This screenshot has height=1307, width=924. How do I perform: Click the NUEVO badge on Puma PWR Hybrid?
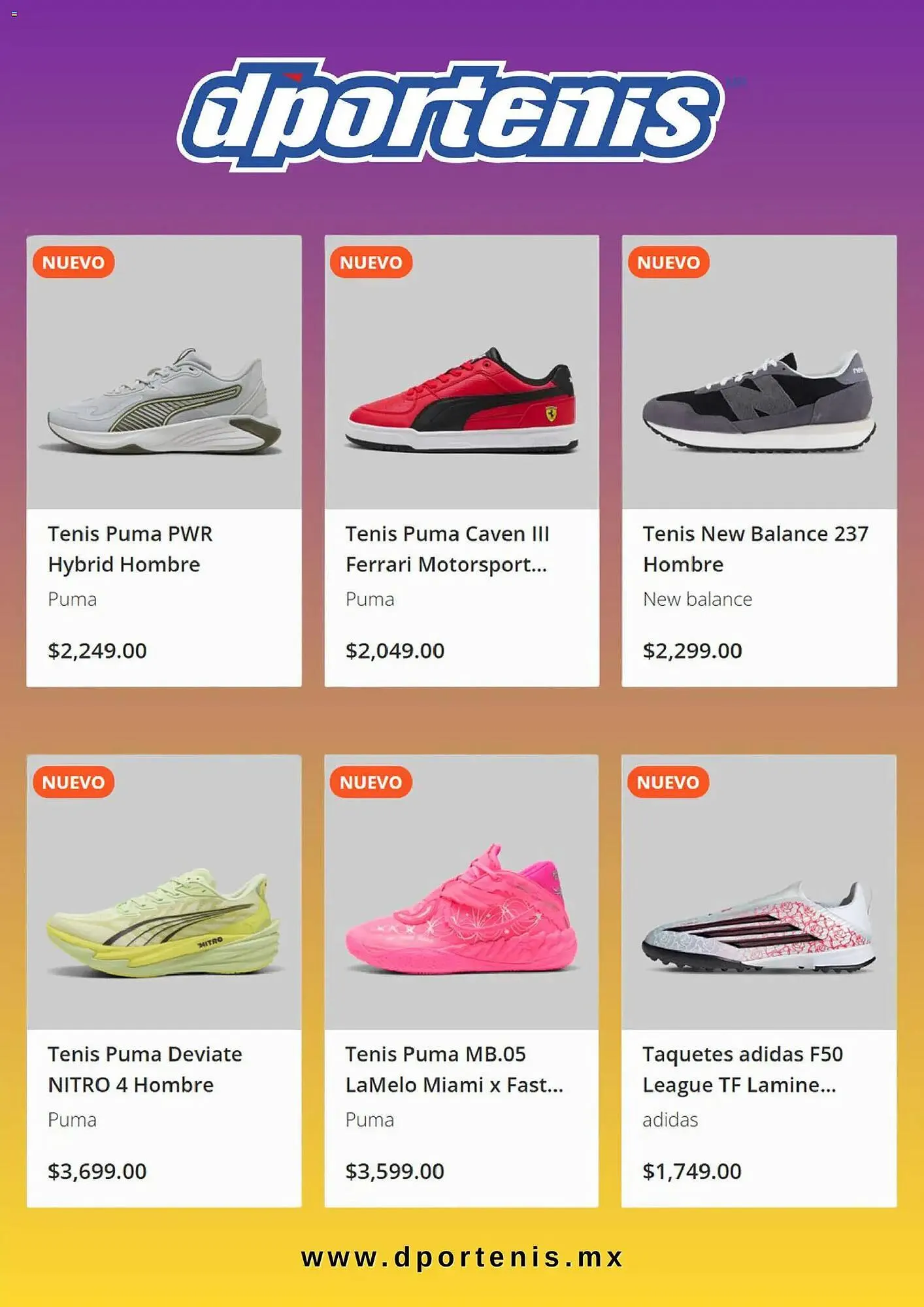click(73, 263)
